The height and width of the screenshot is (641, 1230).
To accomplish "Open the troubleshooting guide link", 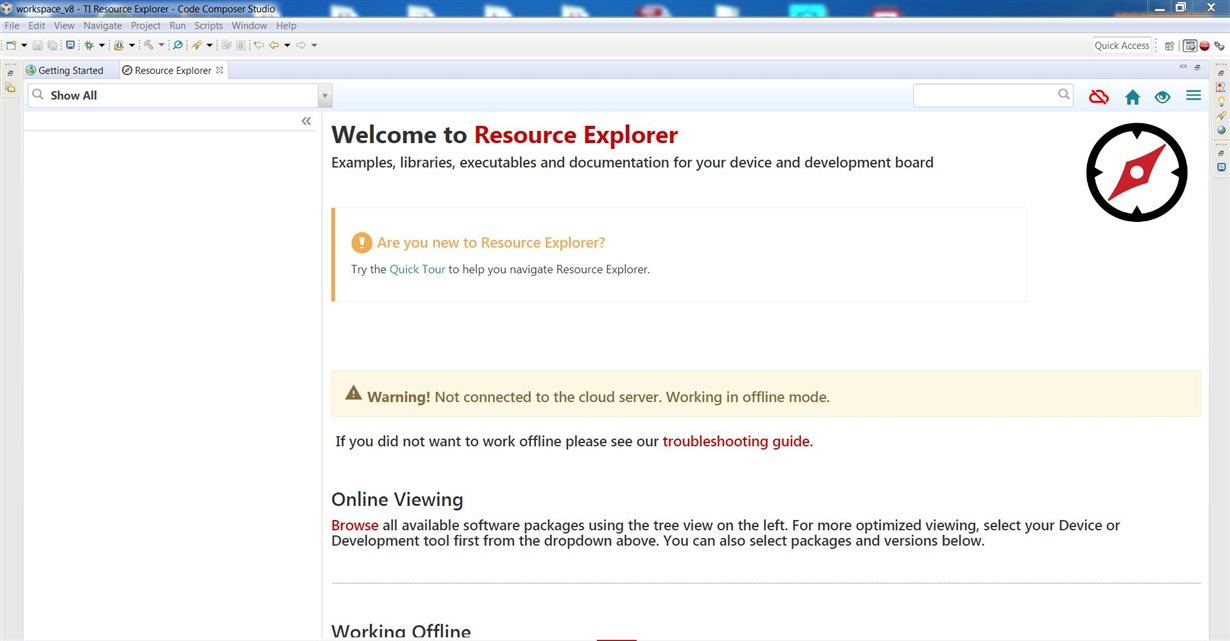I will 738,441.
